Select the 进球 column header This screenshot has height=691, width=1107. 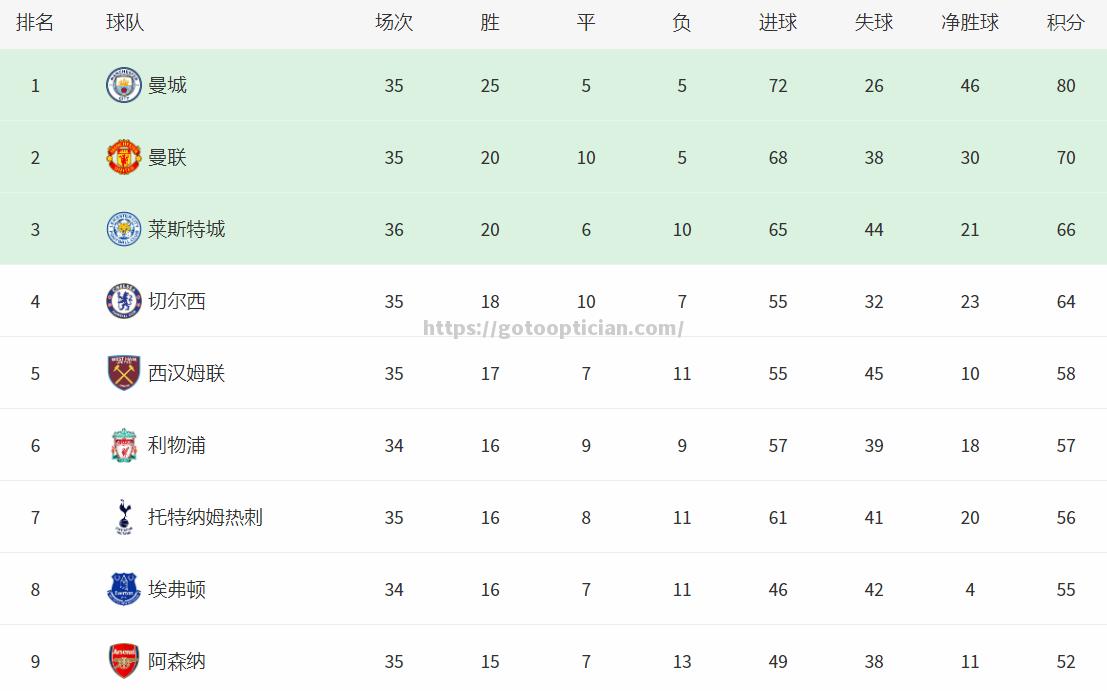tap(778, 23)
